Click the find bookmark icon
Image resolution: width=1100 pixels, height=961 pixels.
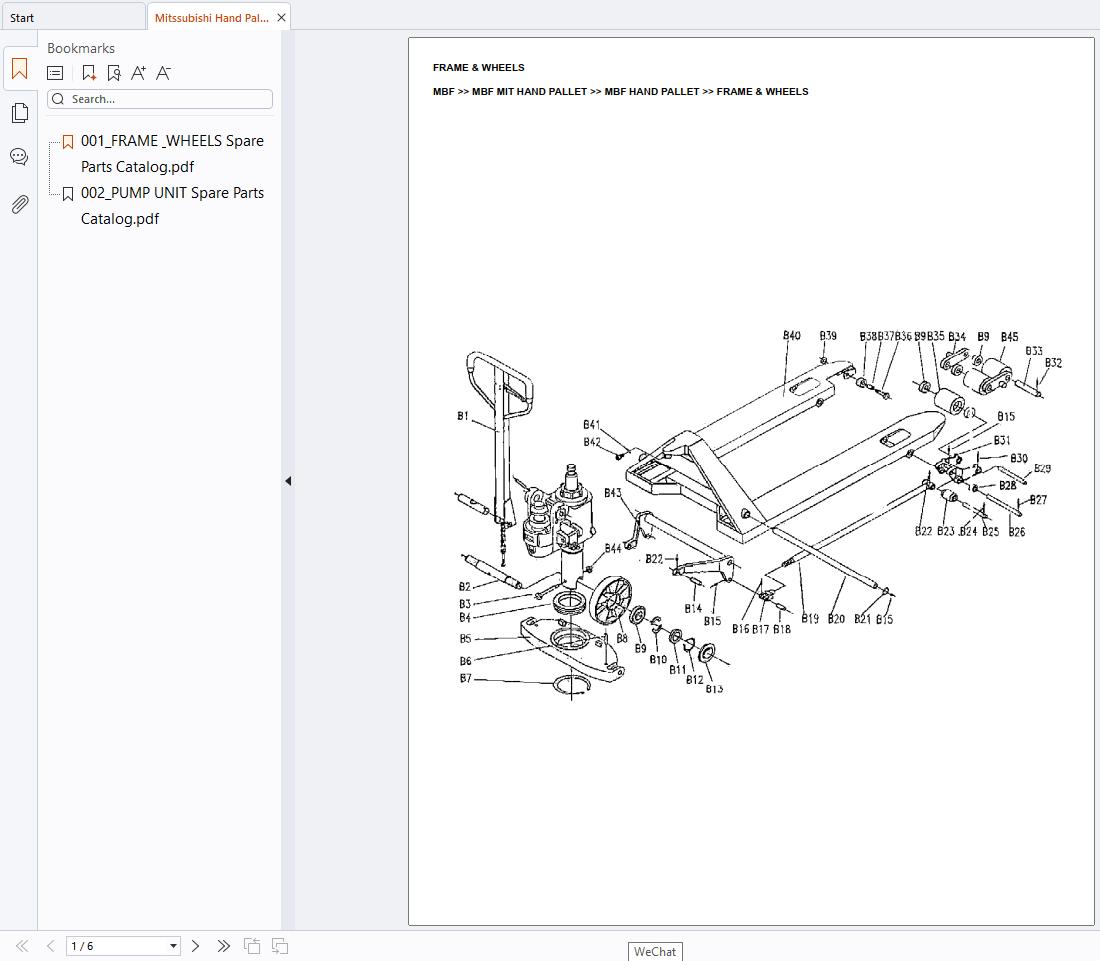pyautogui.click(x=113, y=73)
